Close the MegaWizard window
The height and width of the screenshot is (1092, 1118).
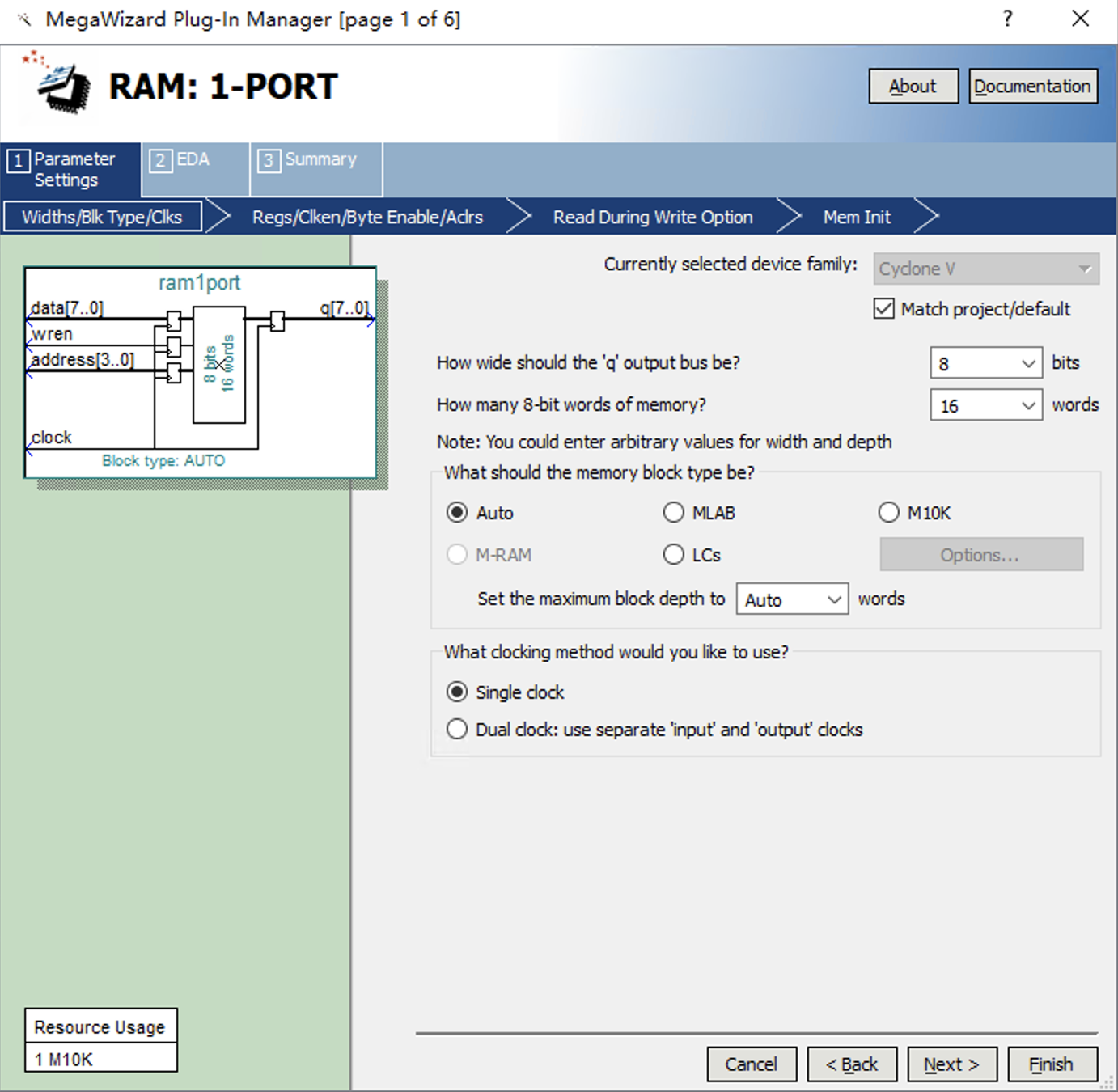pos(1080,19)
